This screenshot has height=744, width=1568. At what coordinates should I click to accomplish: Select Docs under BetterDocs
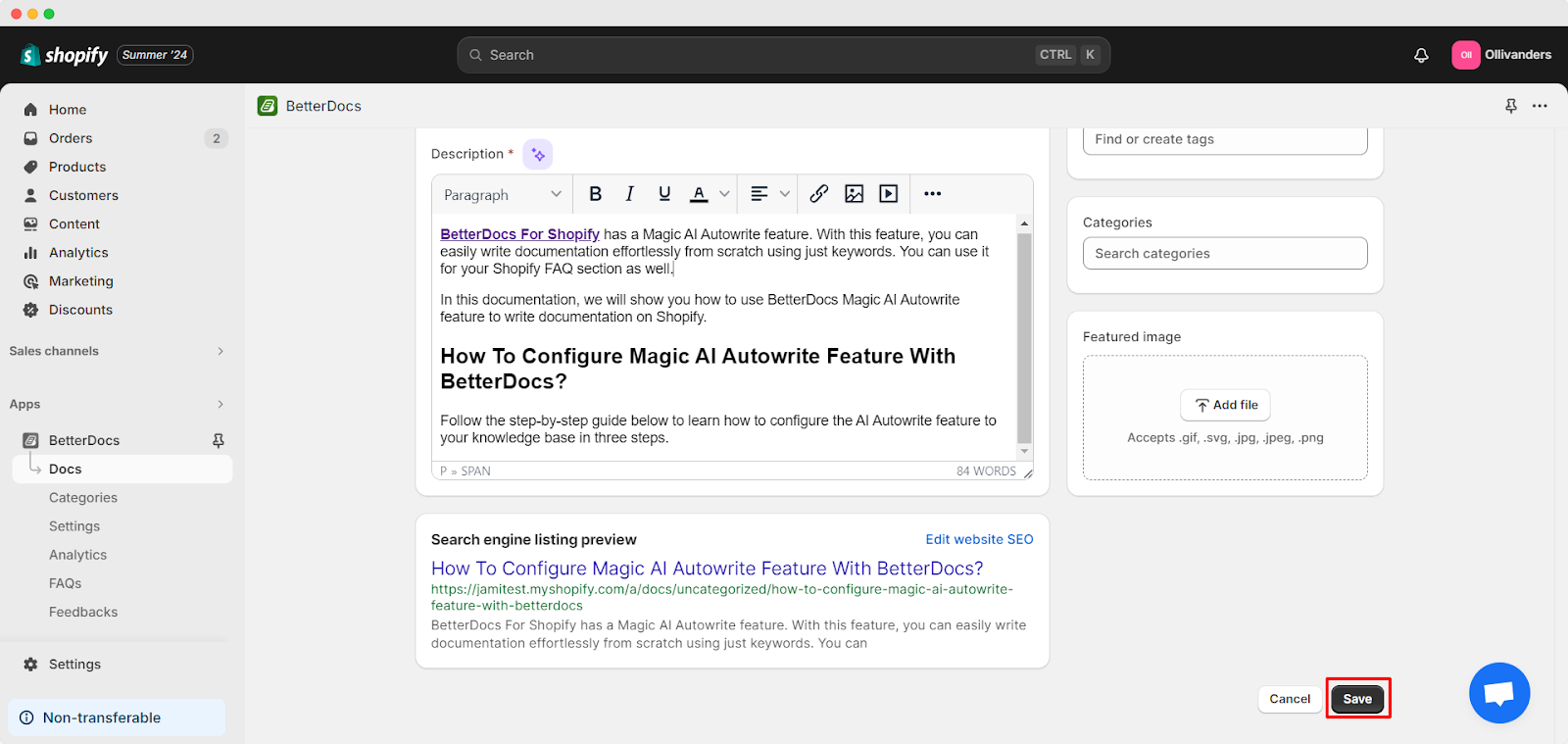click(x=122, y=469)
